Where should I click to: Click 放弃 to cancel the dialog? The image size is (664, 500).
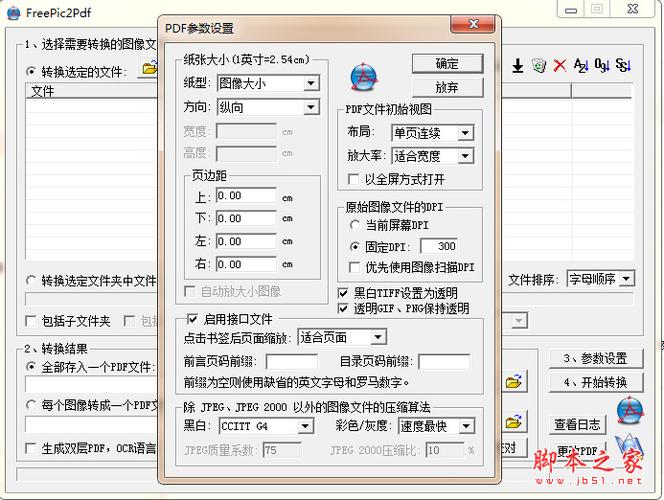point(447,87)
